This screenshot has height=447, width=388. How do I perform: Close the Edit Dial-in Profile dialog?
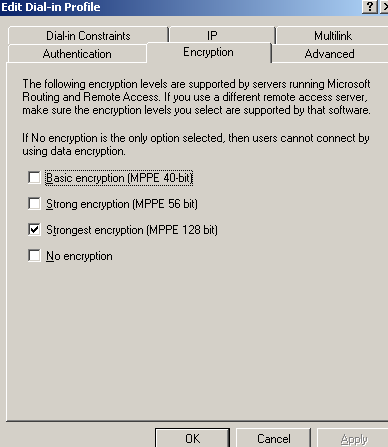click(x=384, y=7)
